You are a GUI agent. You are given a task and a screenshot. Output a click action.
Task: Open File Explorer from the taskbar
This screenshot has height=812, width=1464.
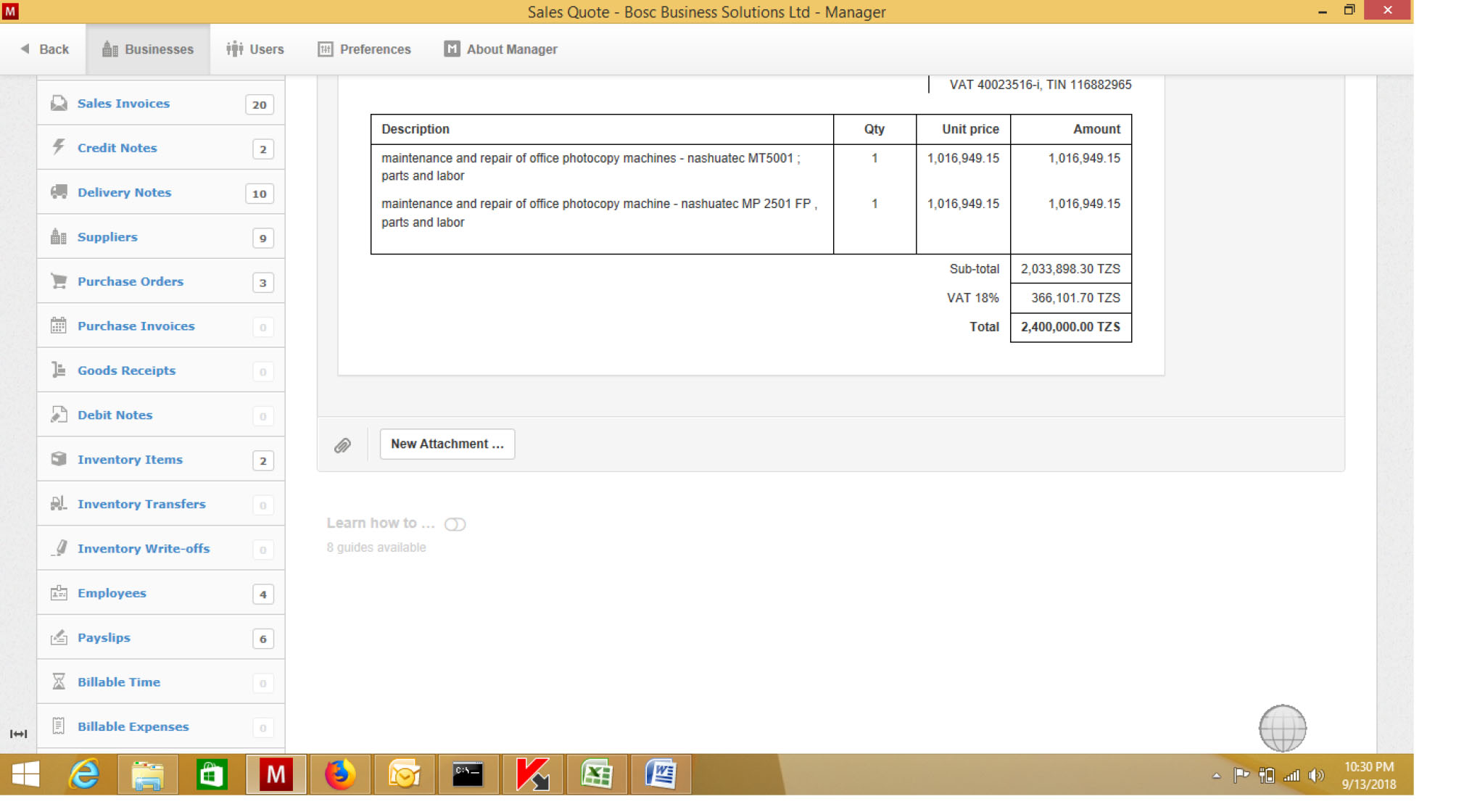tap(148, 775)
